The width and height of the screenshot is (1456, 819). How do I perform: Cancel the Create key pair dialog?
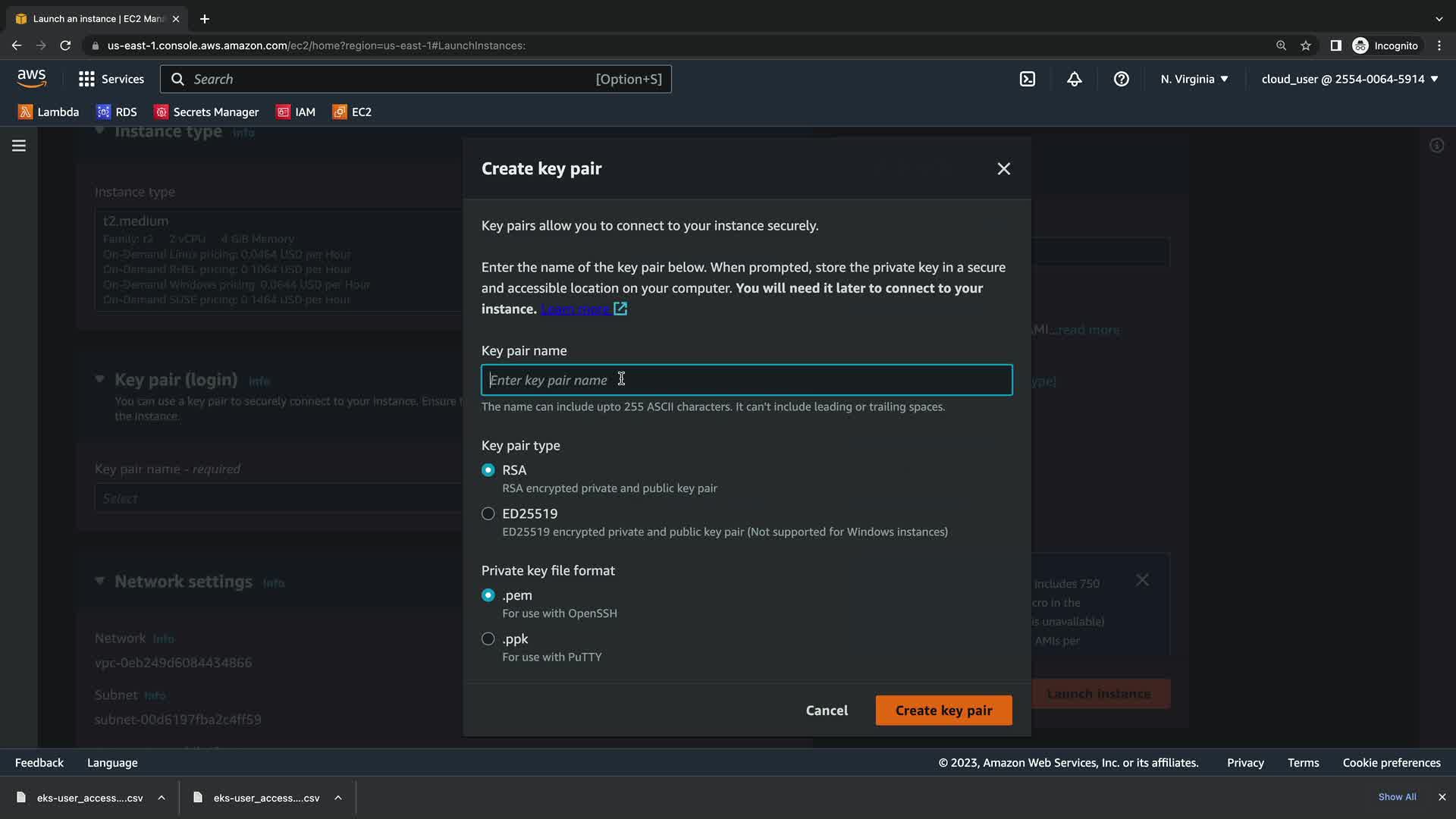point(827,711)
